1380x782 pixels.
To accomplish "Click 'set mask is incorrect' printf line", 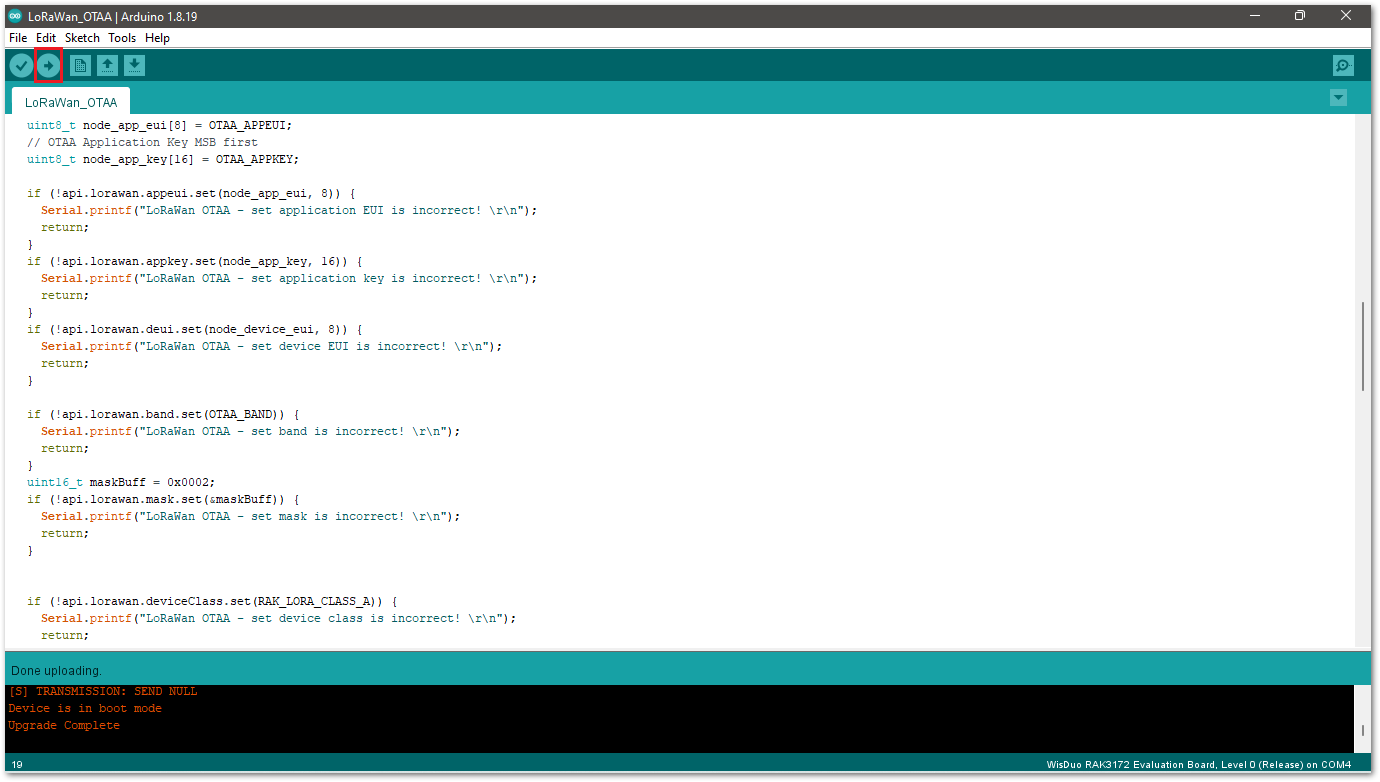I will [x=250, y=516].
